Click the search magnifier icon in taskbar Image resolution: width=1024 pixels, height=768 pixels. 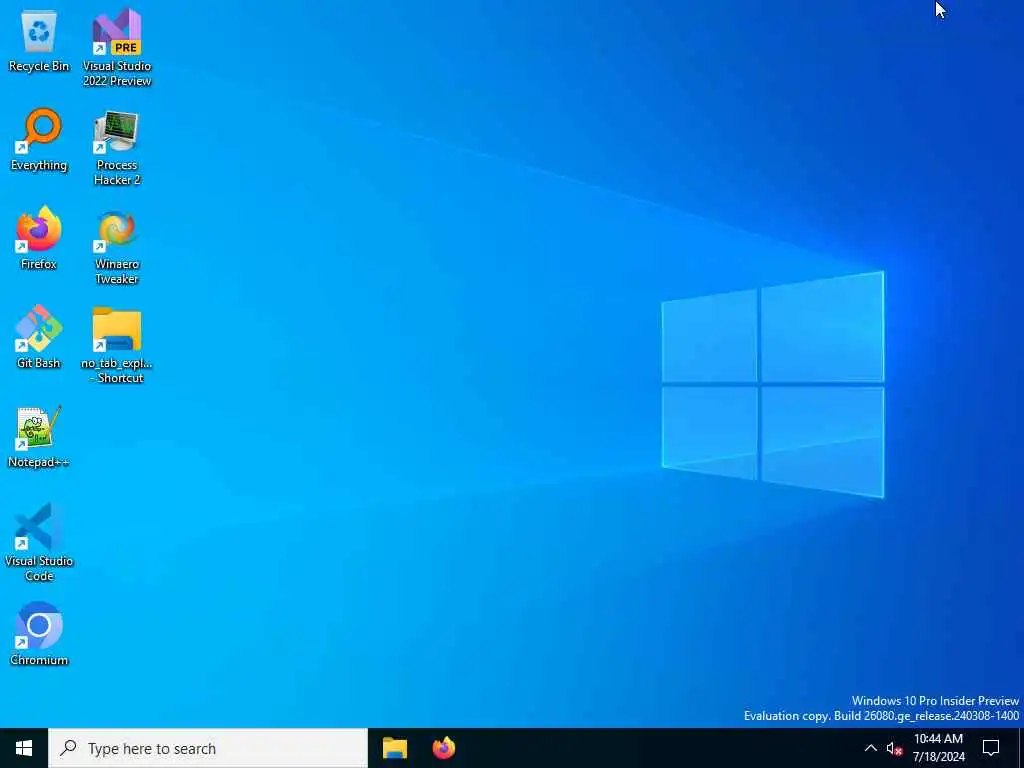point(69,748)
